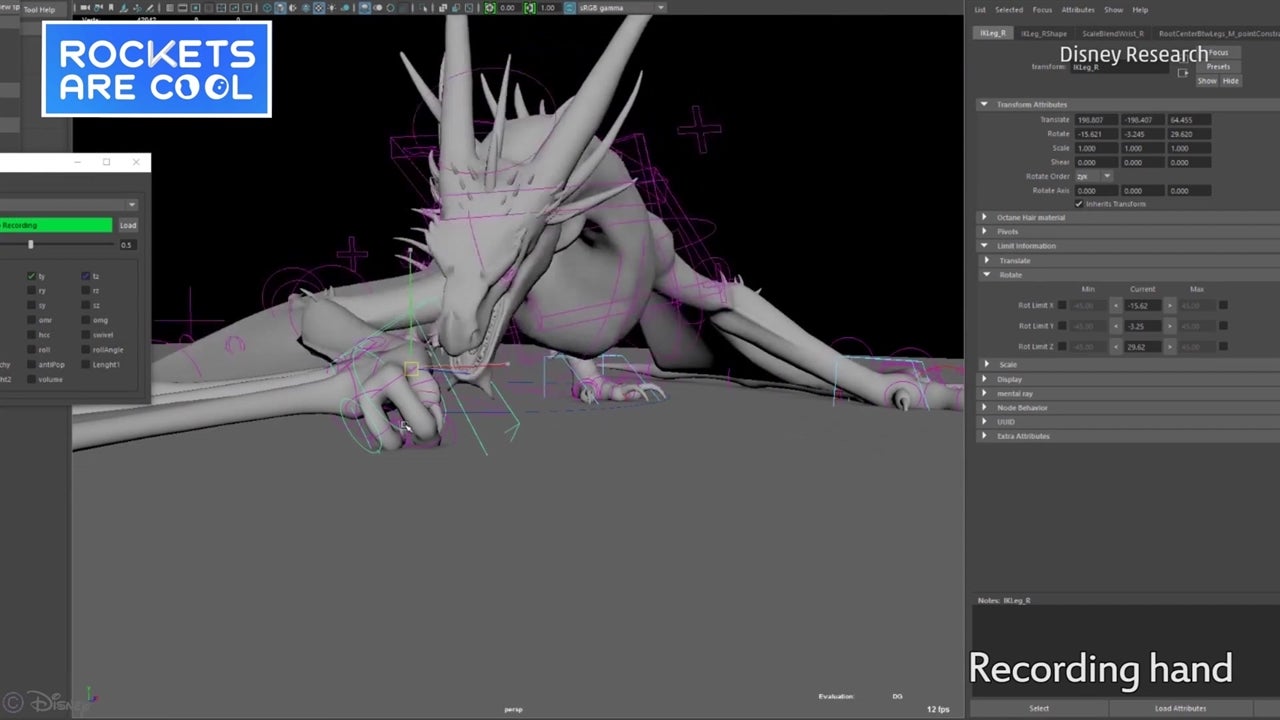The height and width of the screenshot is (720, 1280).
Task: Click the slider handle in recording window
Action: [x=30, y=244]
